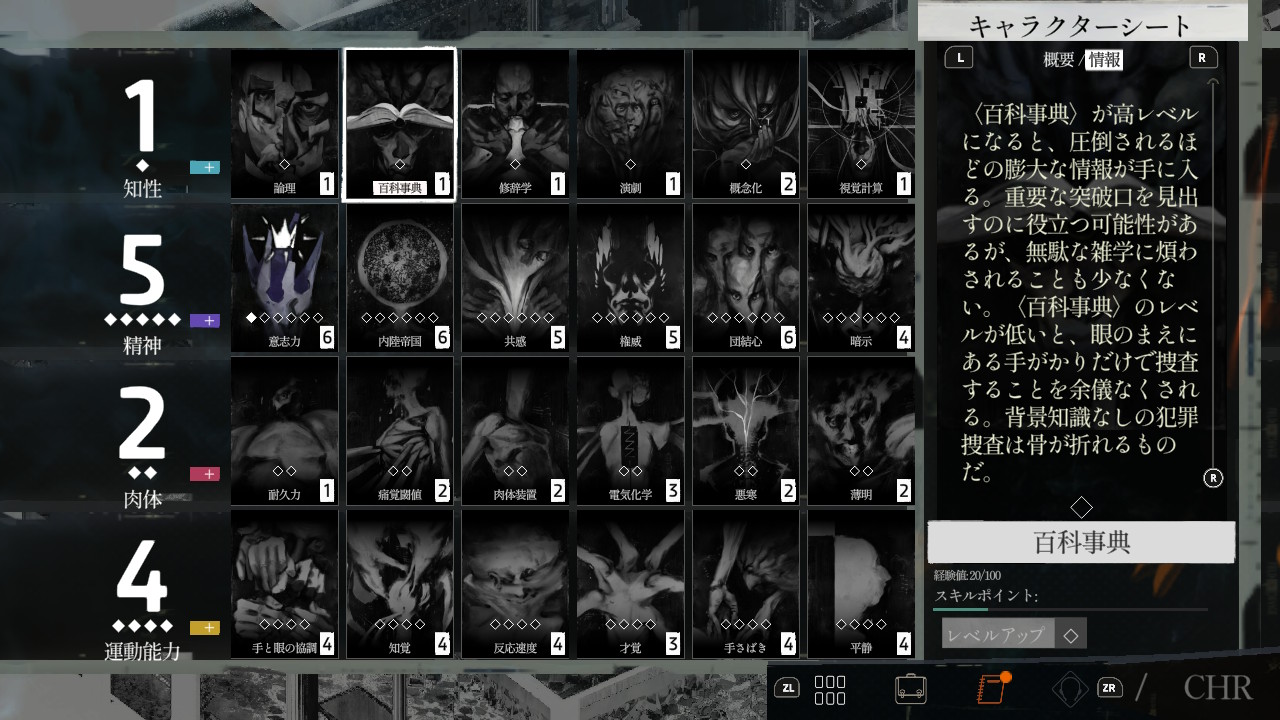The image size is (1280, 720).
Task: Click the 肉体 attribute label
Action: pyautogui.click(x=142, y=499)
